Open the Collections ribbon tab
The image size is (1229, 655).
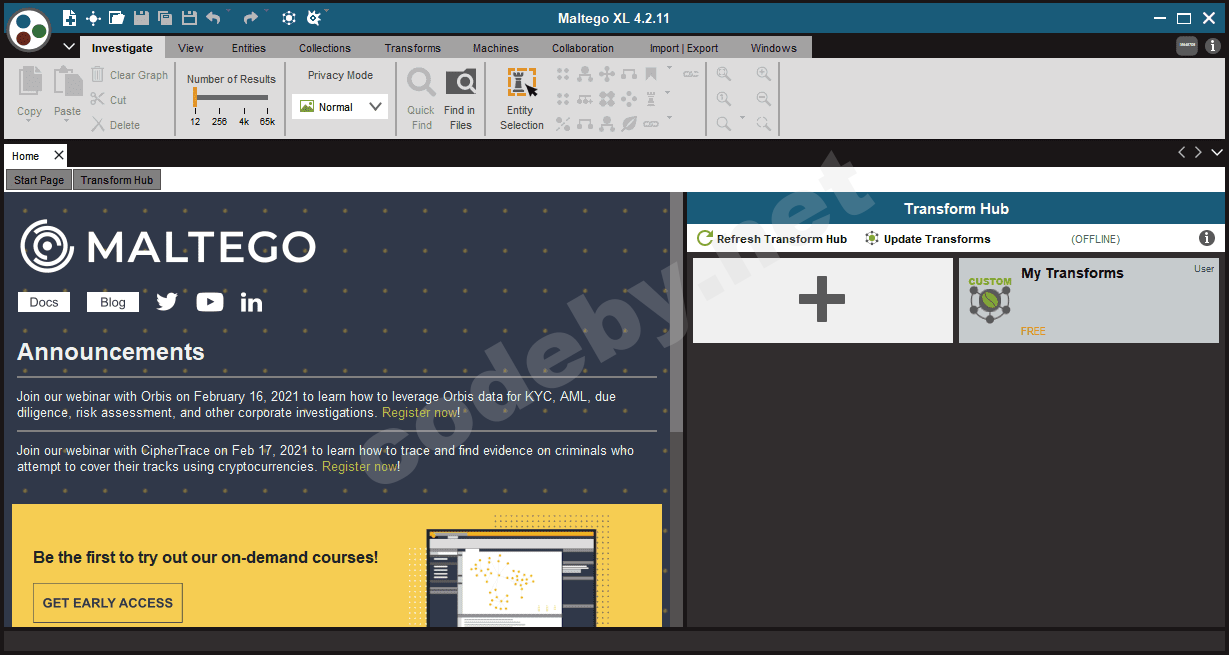325,48
